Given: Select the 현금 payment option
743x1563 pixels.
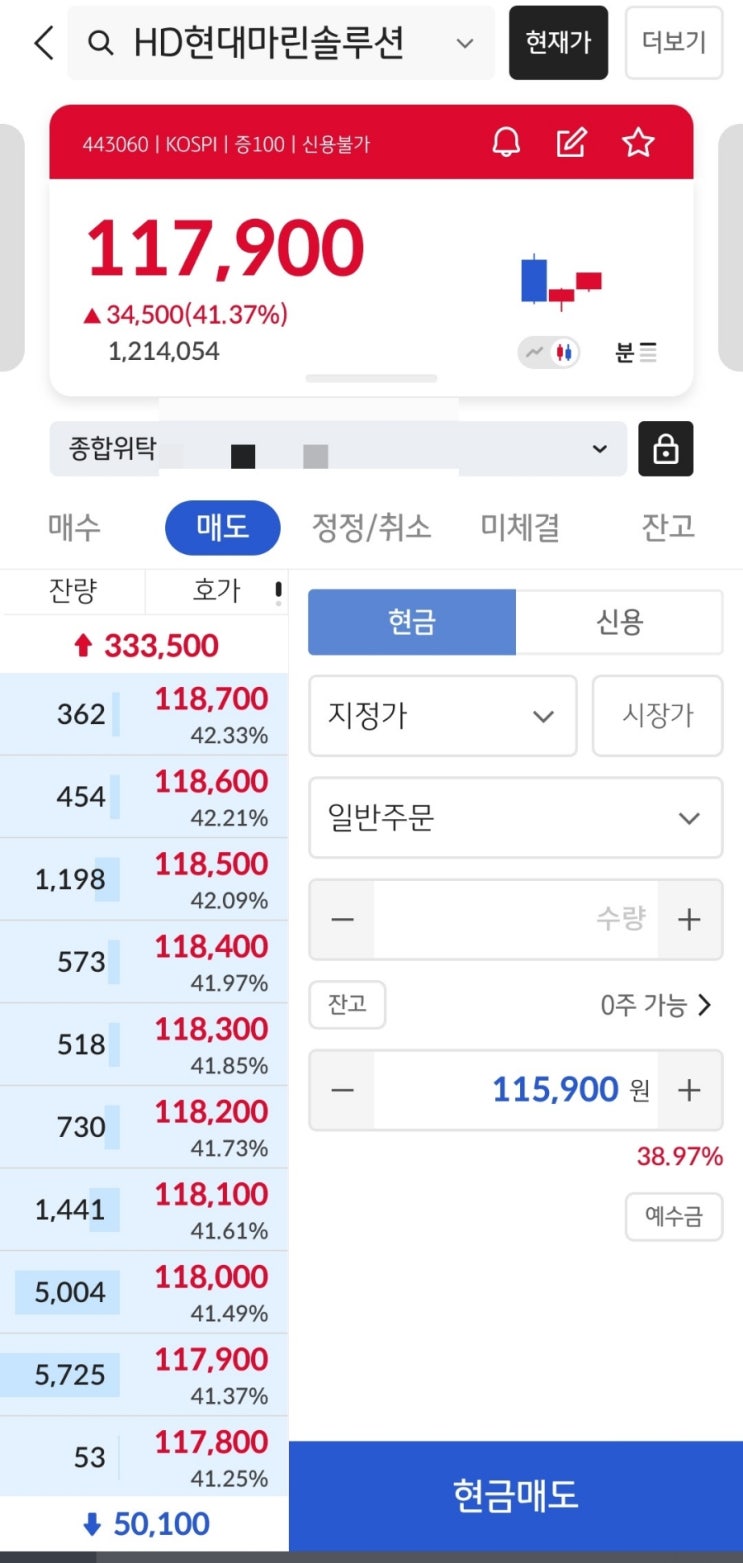Looking at the screenshot, I should coord(412,622).
